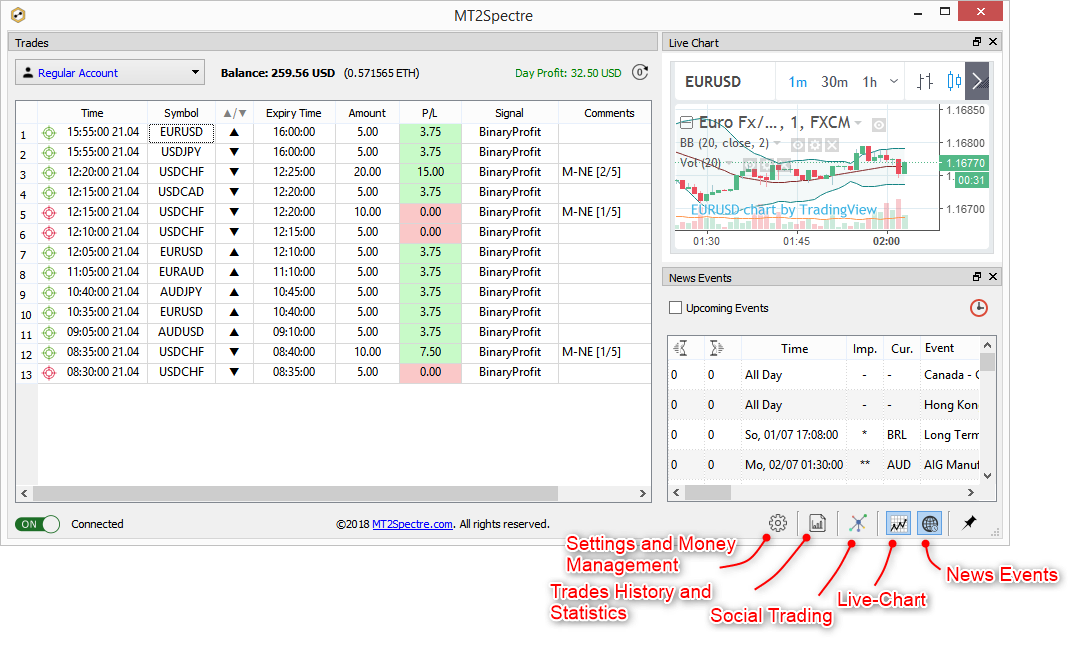Image resolution: width=1092 pixels, height=648 pixels.
Task: Click the MT2Spectre logo icon in title bar
Action: (18, 15)
